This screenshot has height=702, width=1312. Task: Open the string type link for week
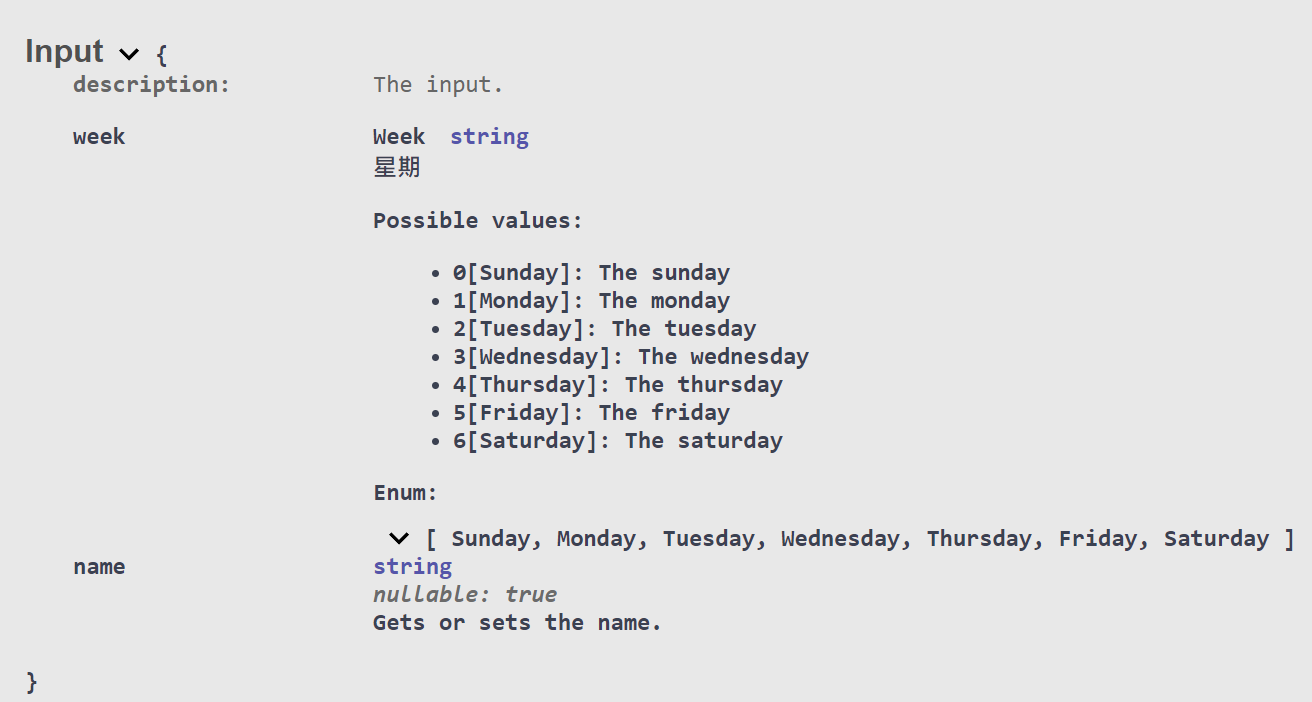click(x=489, y=136)
